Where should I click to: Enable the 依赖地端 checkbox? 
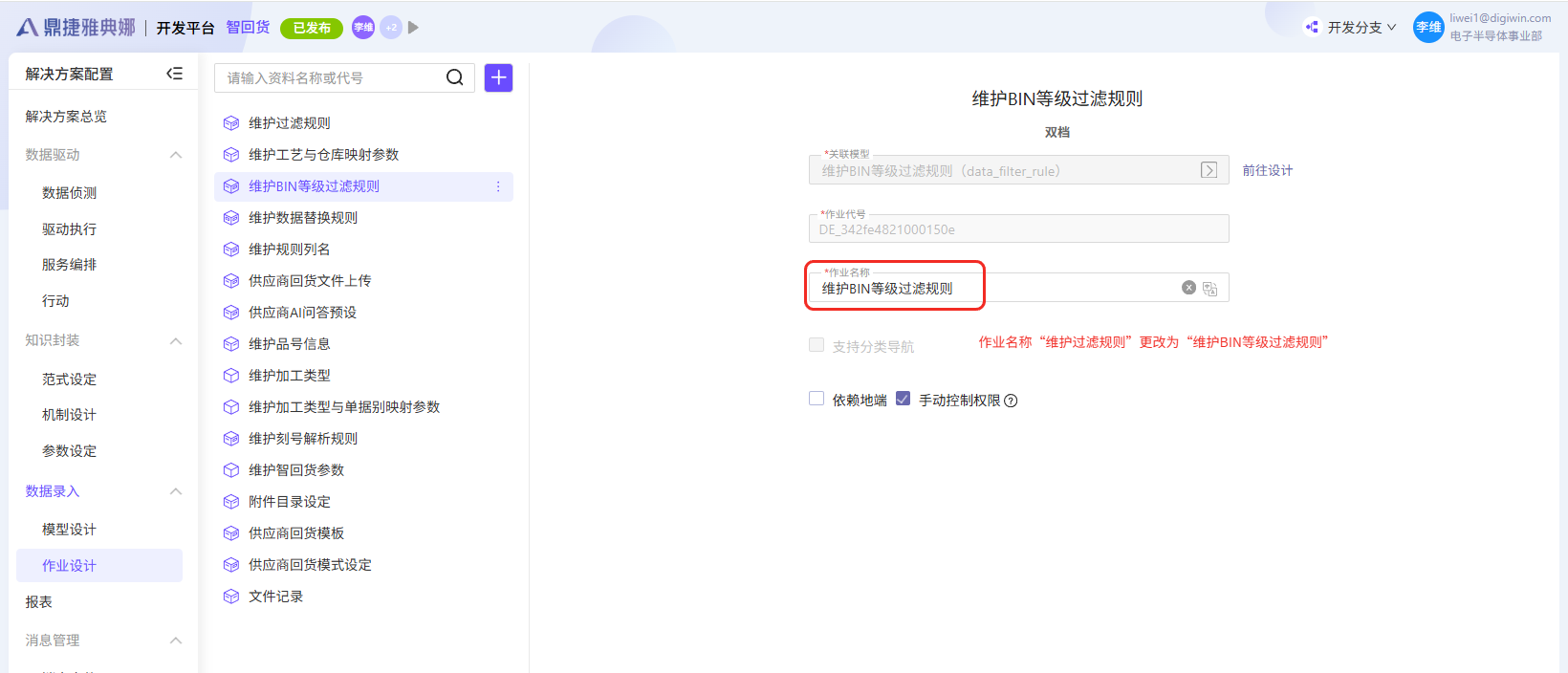tap(817, 399)
